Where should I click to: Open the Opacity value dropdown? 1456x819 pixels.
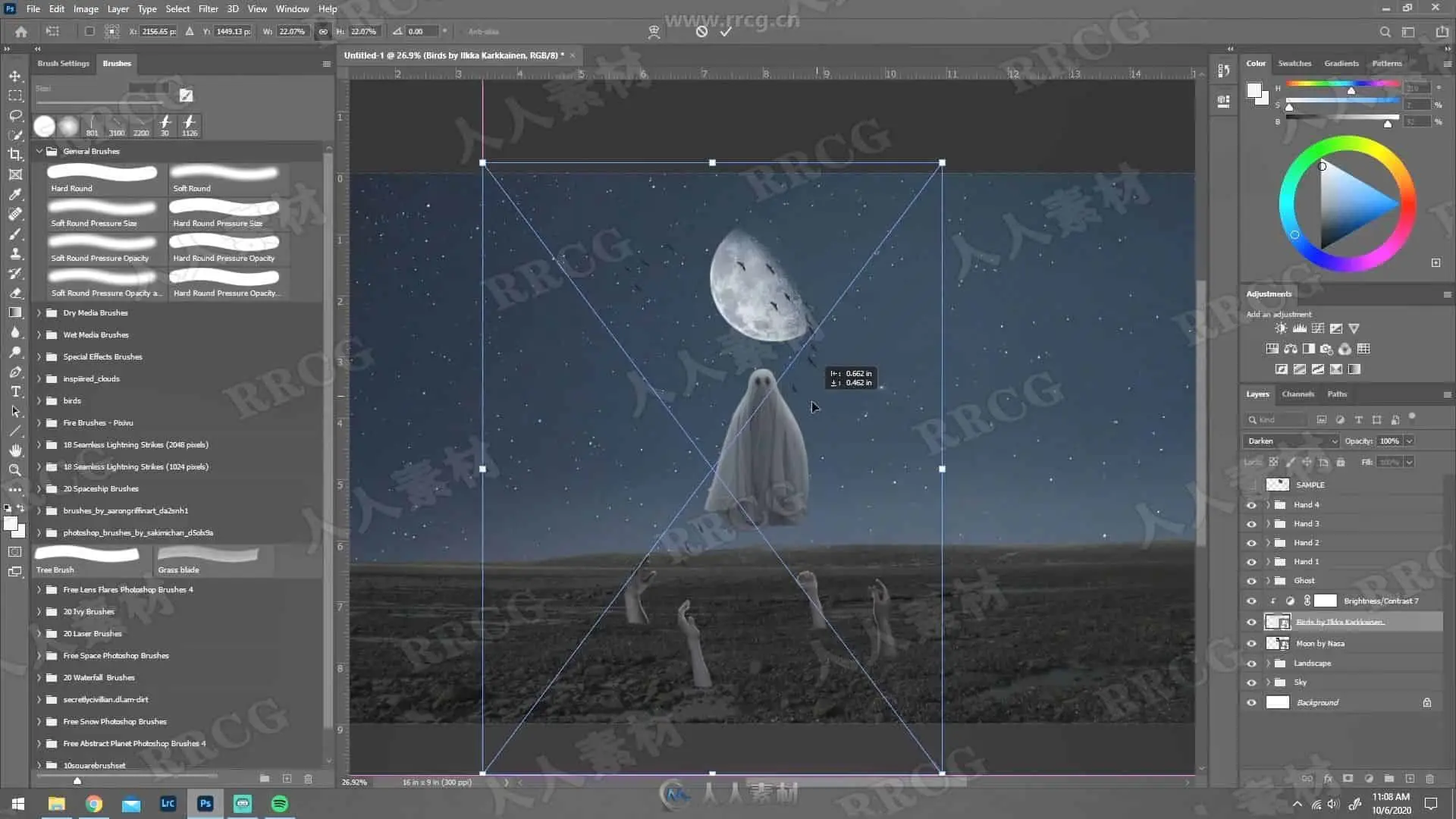(1409, 441)
